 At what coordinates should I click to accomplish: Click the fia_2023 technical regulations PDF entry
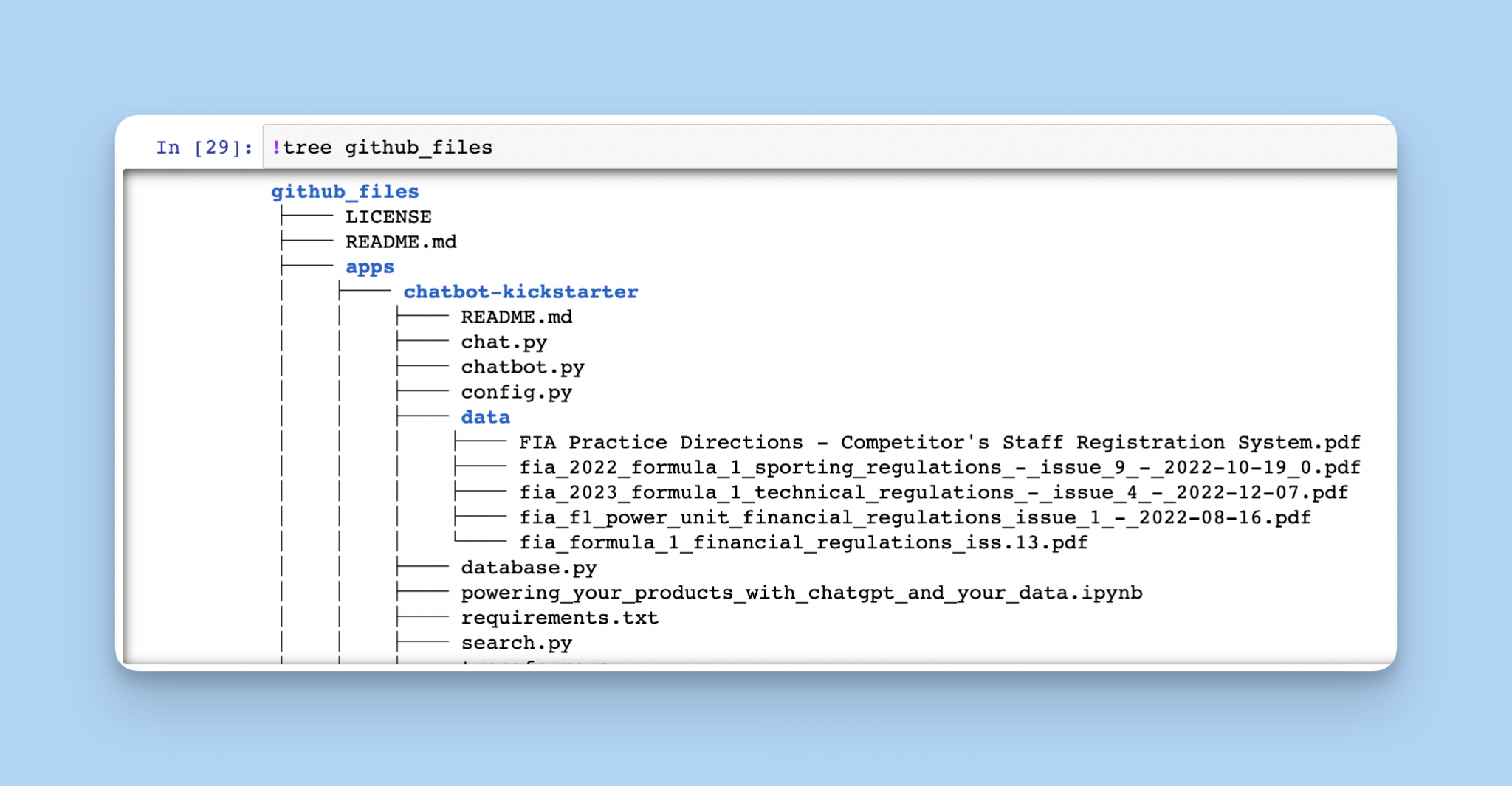pyautogui.click(x=933, y=493)
